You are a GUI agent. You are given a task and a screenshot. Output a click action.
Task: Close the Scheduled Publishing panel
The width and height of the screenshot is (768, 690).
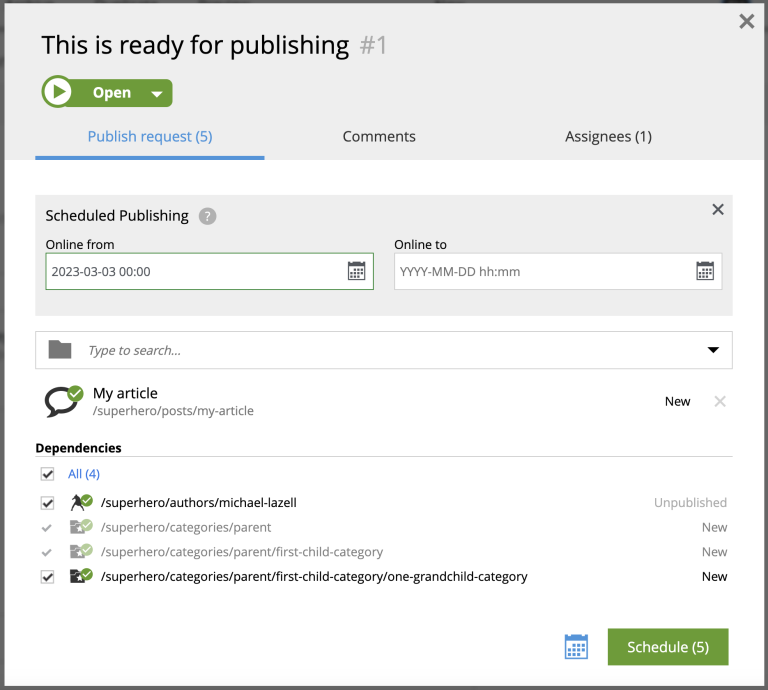click(718, 210)
